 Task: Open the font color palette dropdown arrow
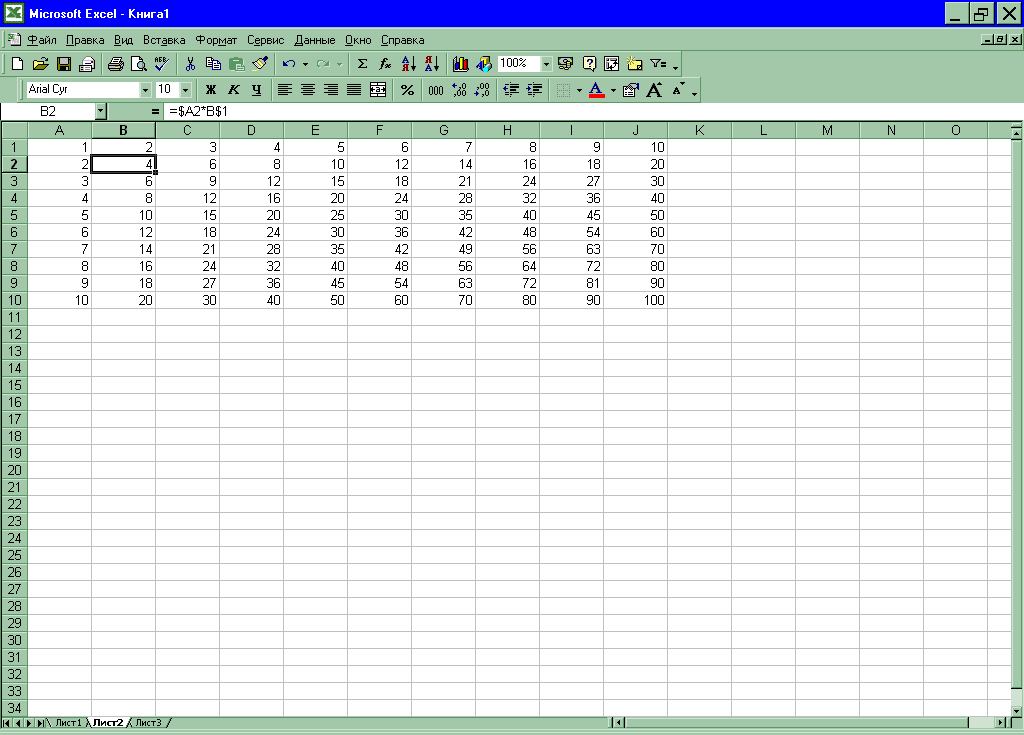613,90
